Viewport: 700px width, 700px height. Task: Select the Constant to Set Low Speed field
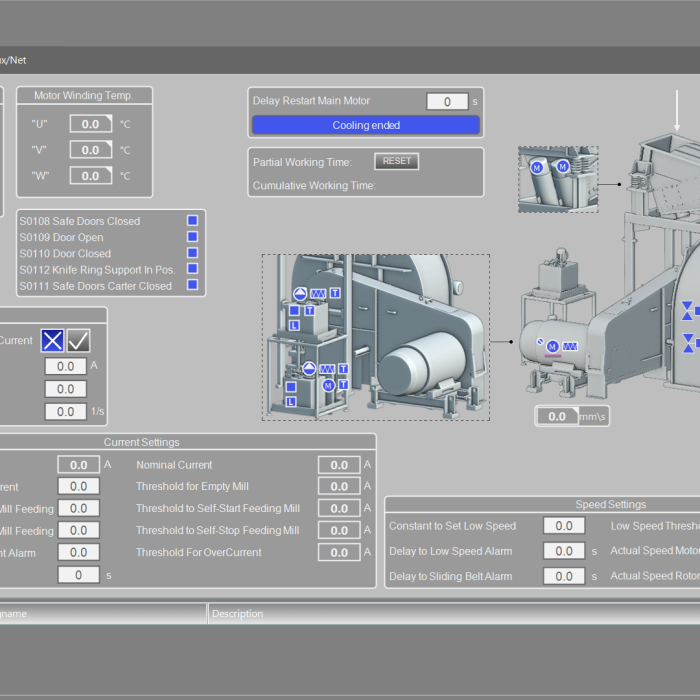coord(563,526)
